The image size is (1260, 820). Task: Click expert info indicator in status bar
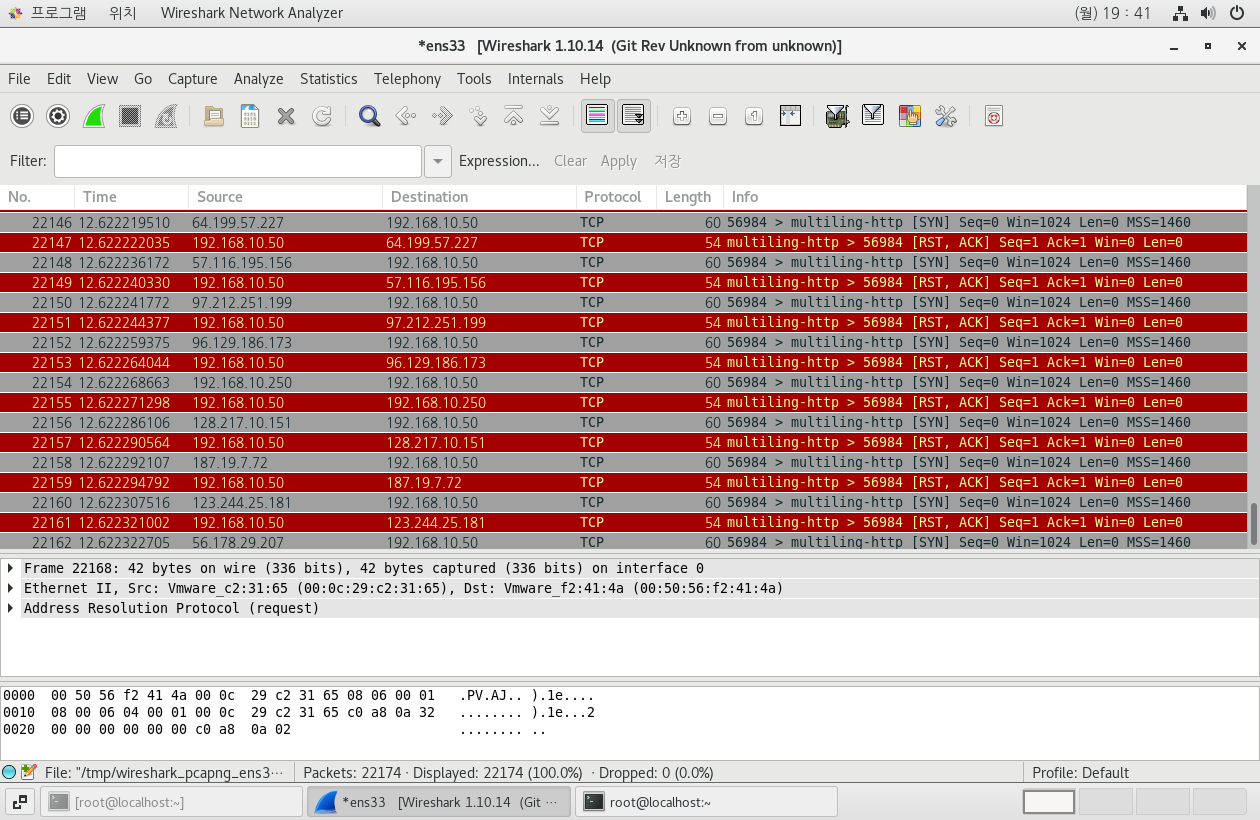click(9, 772)
